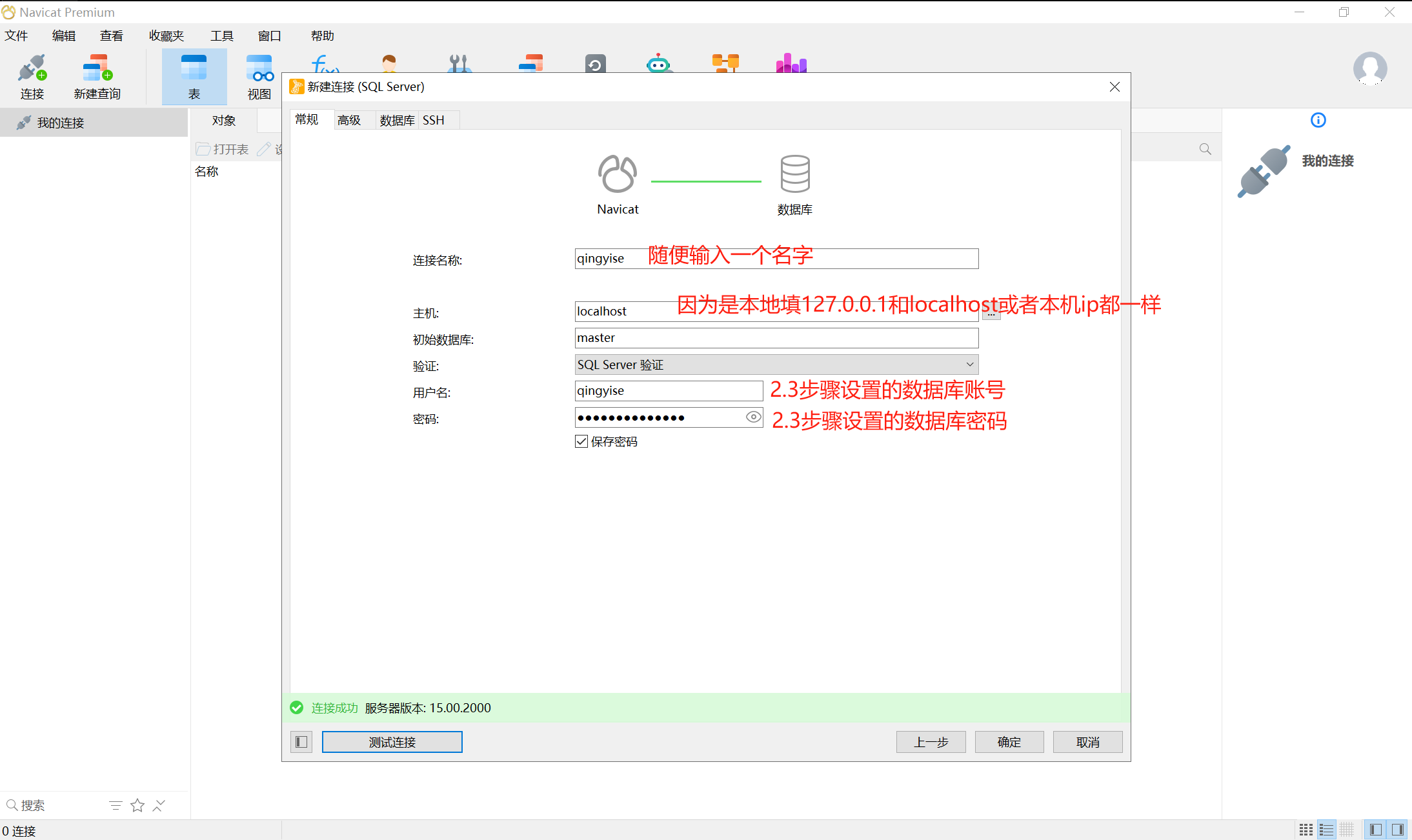Click the 测试连接 button
Viewport: 1412px width, 840px height.
[x=392, y=742]
